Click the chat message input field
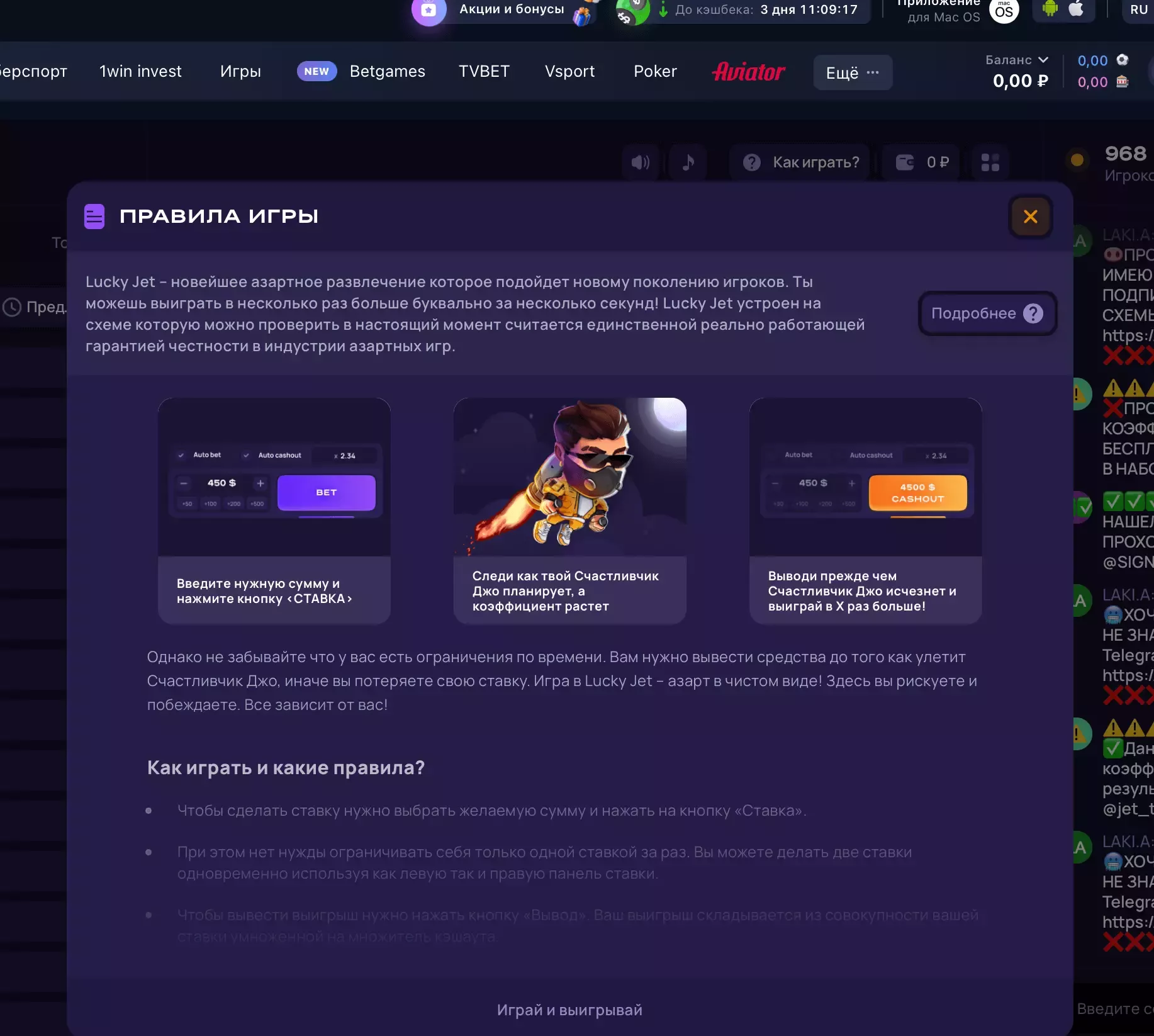 [x=1114, y=1009]
